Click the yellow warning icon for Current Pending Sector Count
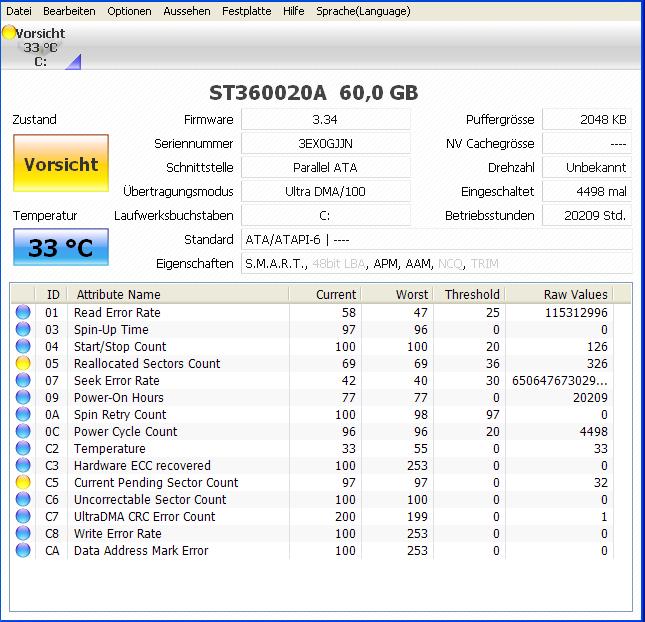Screen dimensions: 645x622 click(x=23, y=482)
